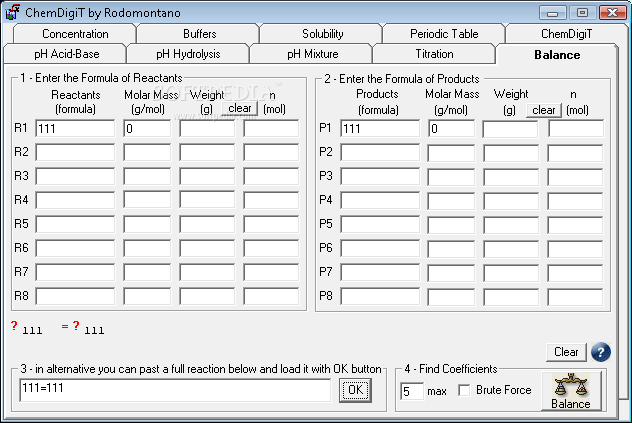Click the P3 product formula field
The height and width of the screenshot is (423, 632).
[x=380, y=177]
